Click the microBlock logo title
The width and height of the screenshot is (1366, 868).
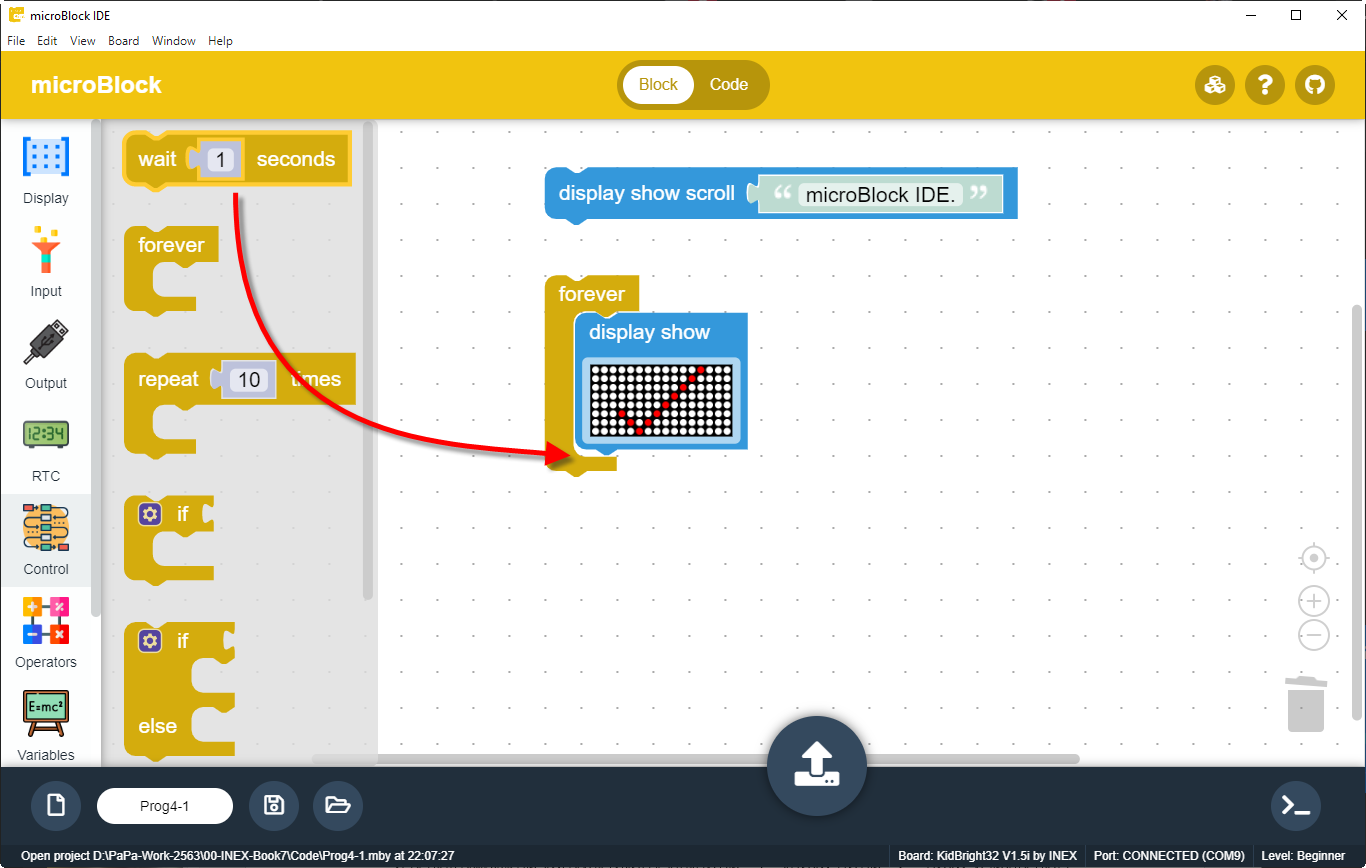pos(96,85)
